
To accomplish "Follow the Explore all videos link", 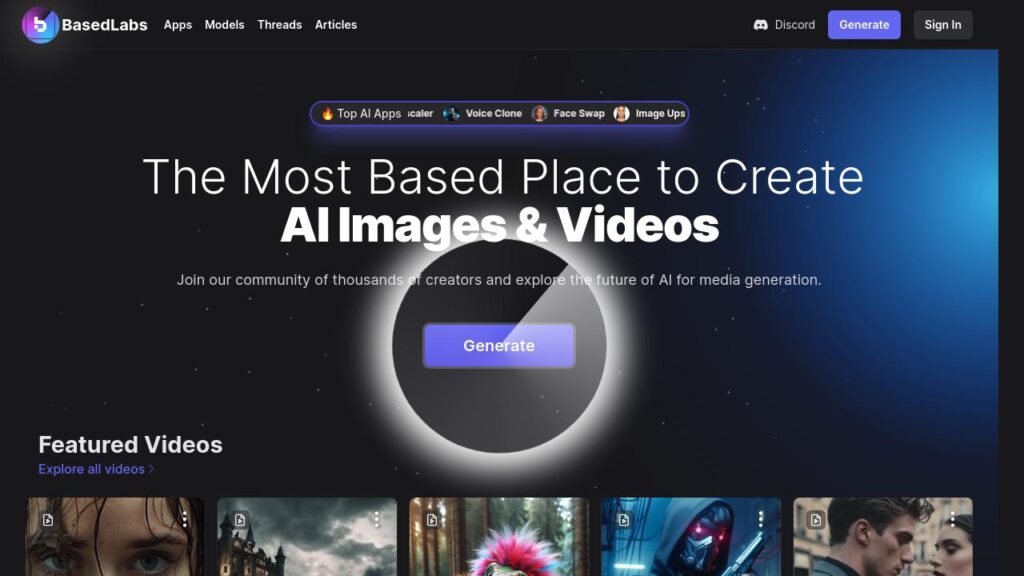I will coord(90,468).
